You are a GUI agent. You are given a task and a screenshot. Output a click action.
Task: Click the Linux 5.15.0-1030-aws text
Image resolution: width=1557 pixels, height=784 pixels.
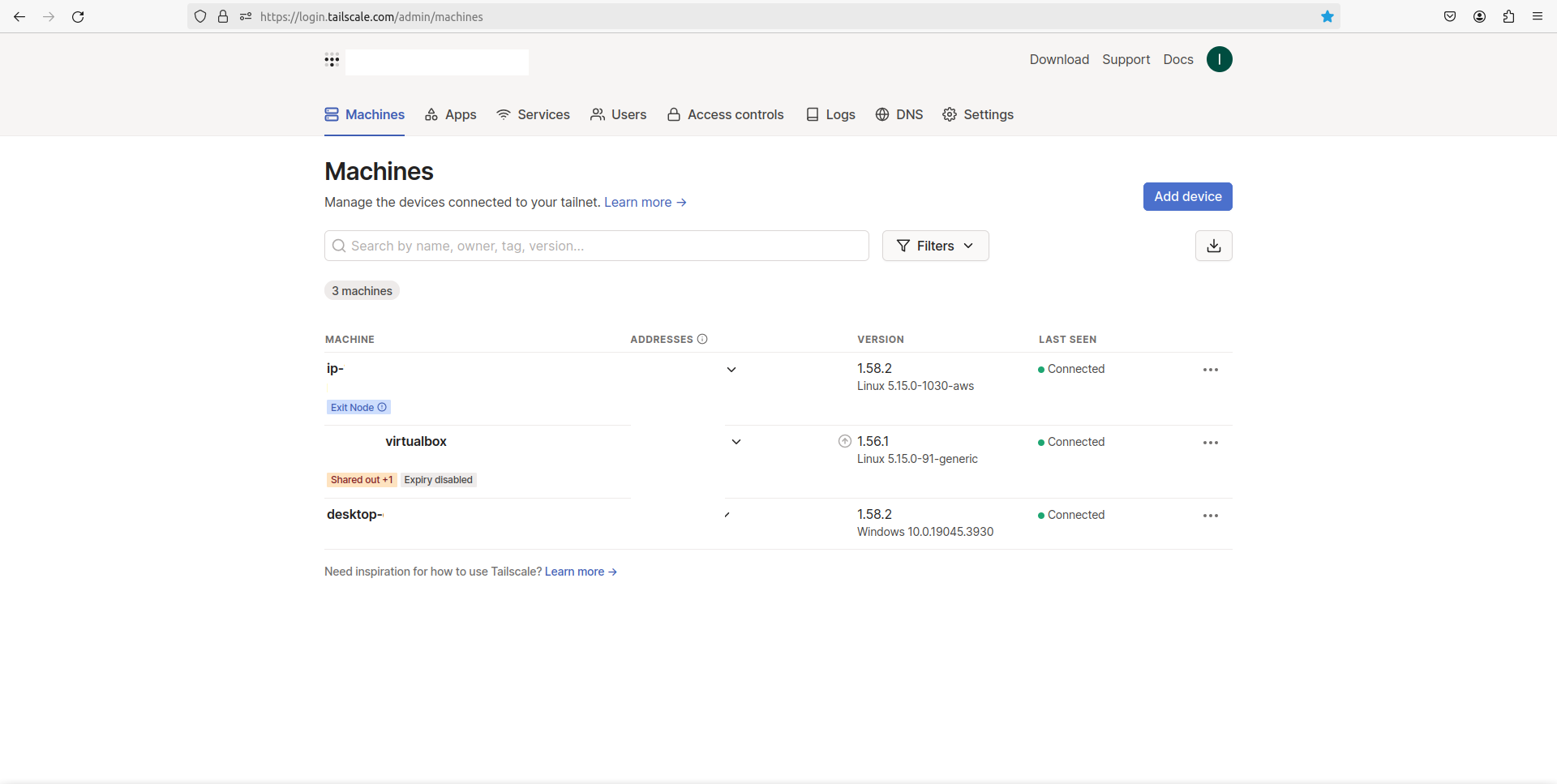[916, 386]
